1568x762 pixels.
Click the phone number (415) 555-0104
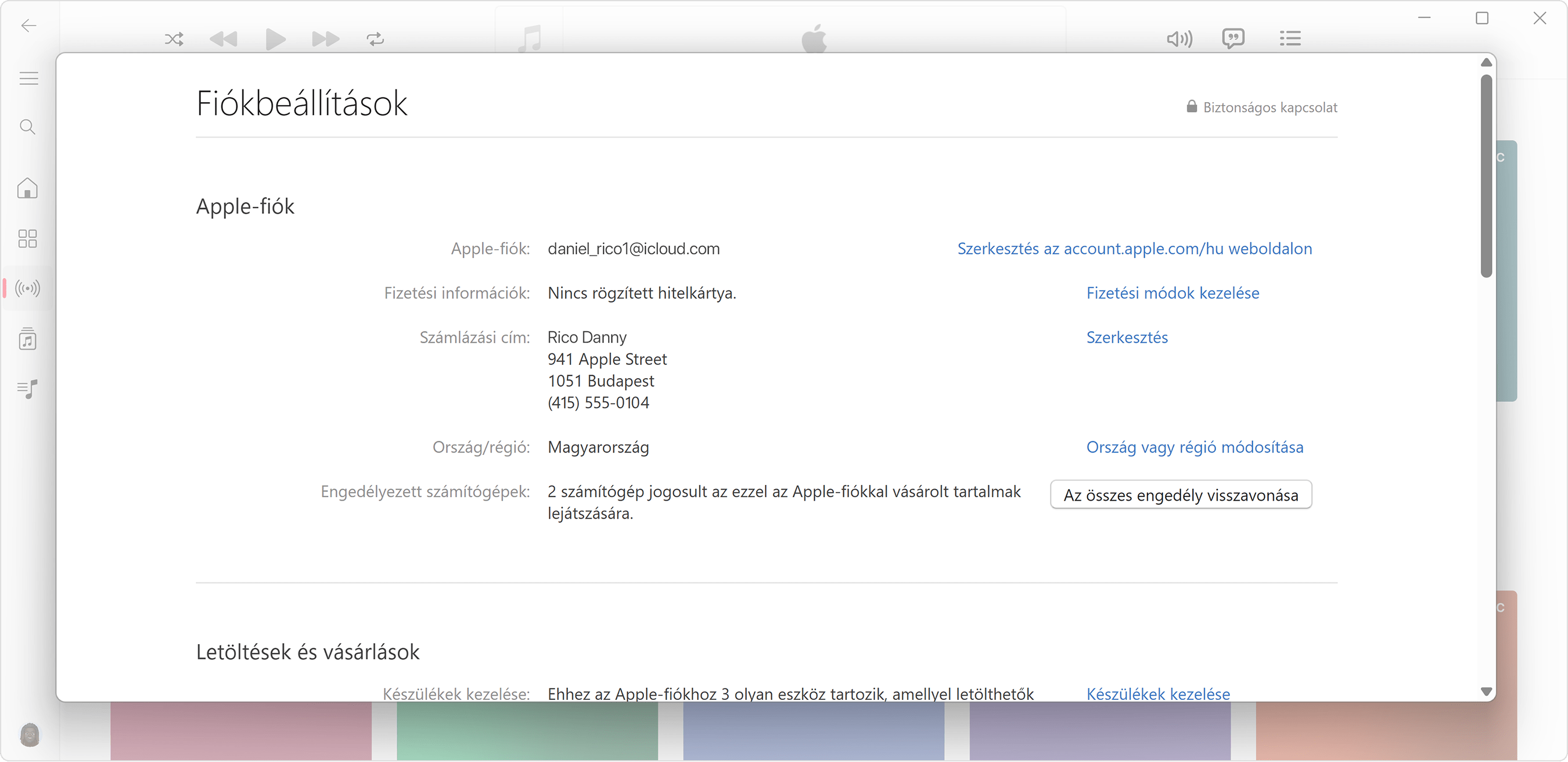coord(598,403)
